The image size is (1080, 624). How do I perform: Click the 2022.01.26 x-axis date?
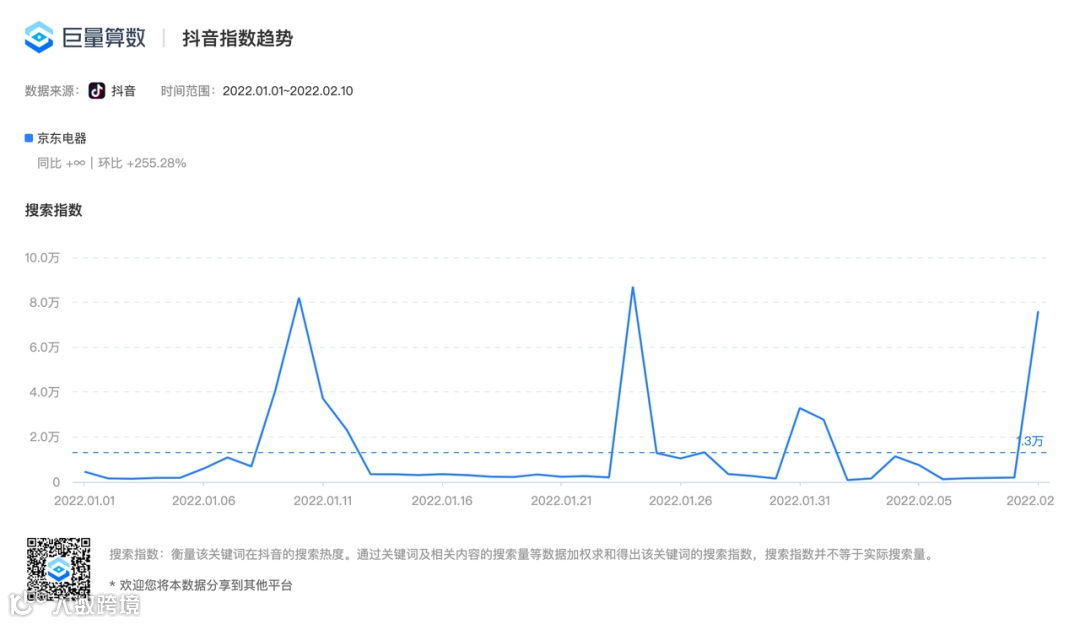(680, 501)
